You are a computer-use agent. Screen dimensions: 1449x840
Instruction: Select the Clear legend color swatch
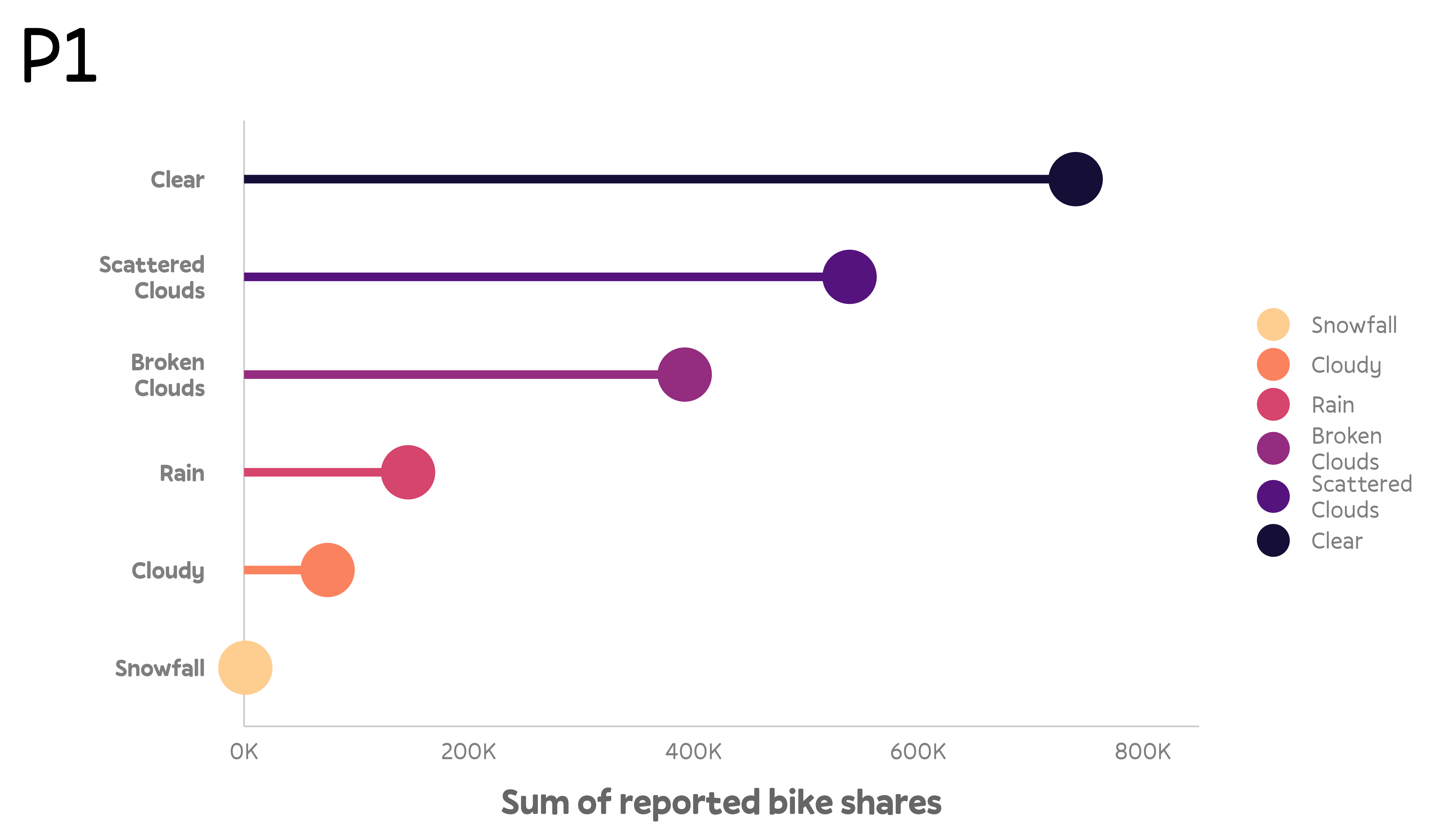pyautogui.click(x=1273, y=541)
